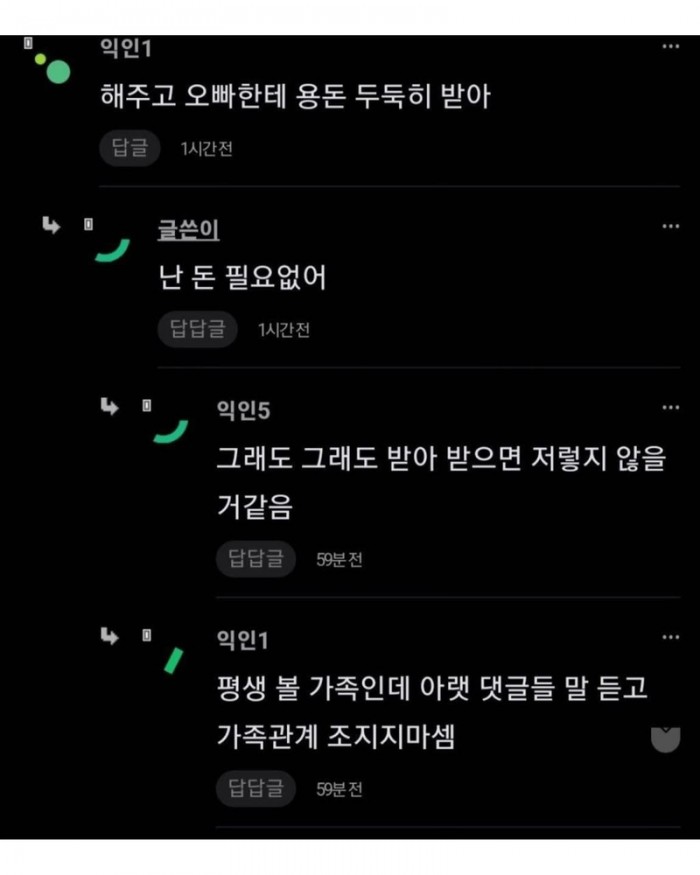This screenshot has height=875, width=700.
Task: Select the 익인5 username
Action: (243, 411)
